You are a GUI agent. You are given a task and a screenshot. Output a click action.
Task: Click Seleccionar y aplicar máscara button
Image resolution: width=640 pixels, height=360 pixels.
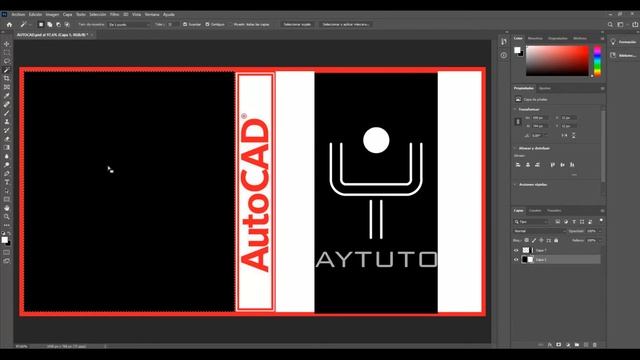[x=345, y=24]
